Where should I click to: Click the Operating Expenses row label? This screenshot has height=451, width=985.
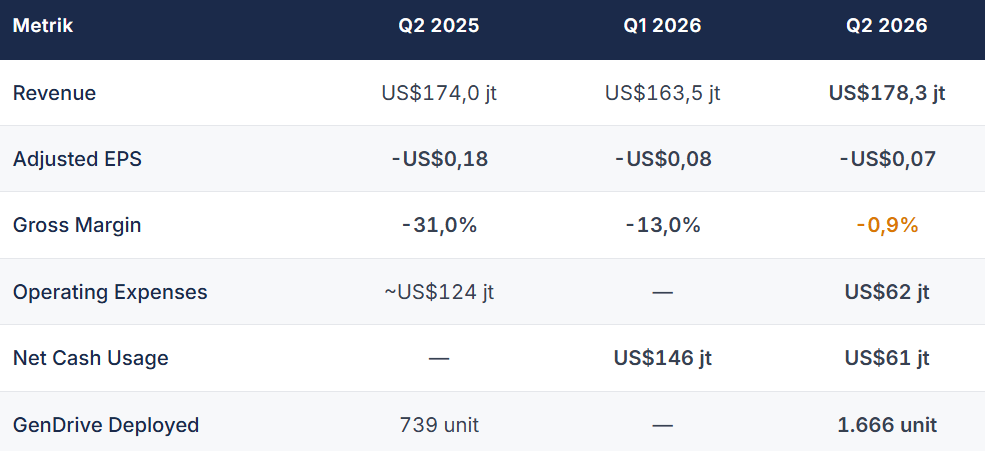110,292
